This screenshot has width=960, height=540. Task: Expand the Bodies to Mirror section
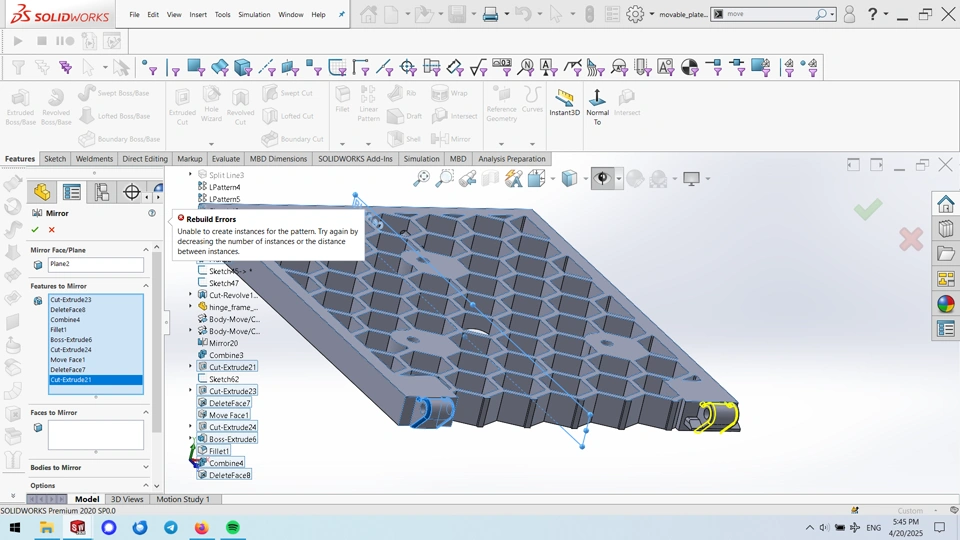coord(146,467)
